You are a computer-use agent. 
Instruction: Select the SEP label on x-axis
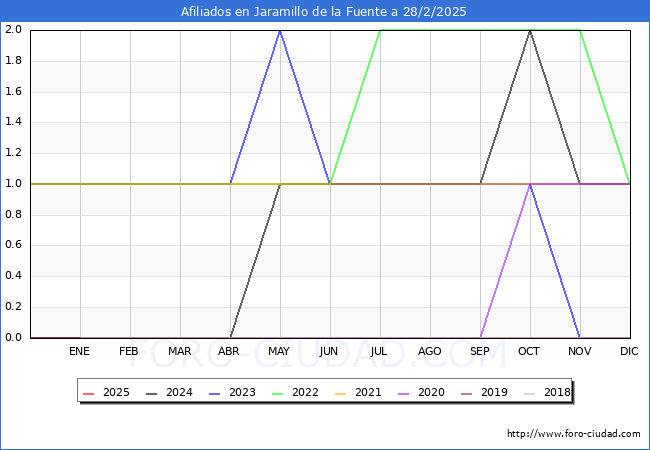[x=480, y=351]
